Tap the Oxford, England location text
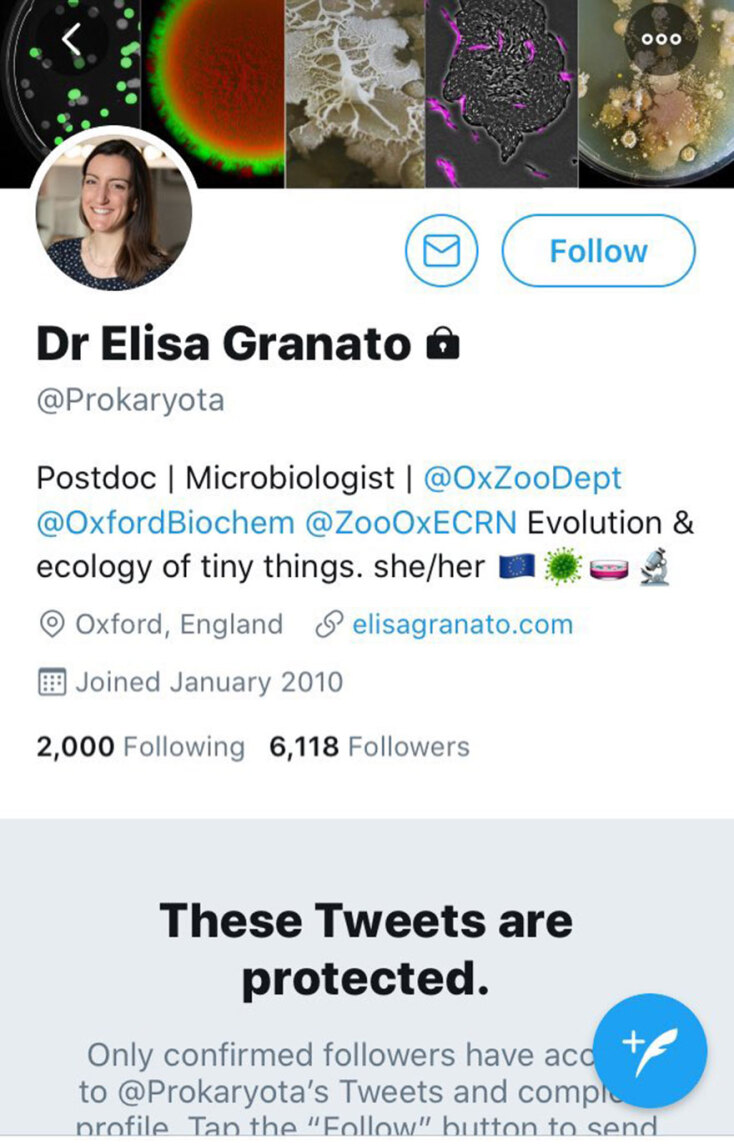 (x=179, y=625)
